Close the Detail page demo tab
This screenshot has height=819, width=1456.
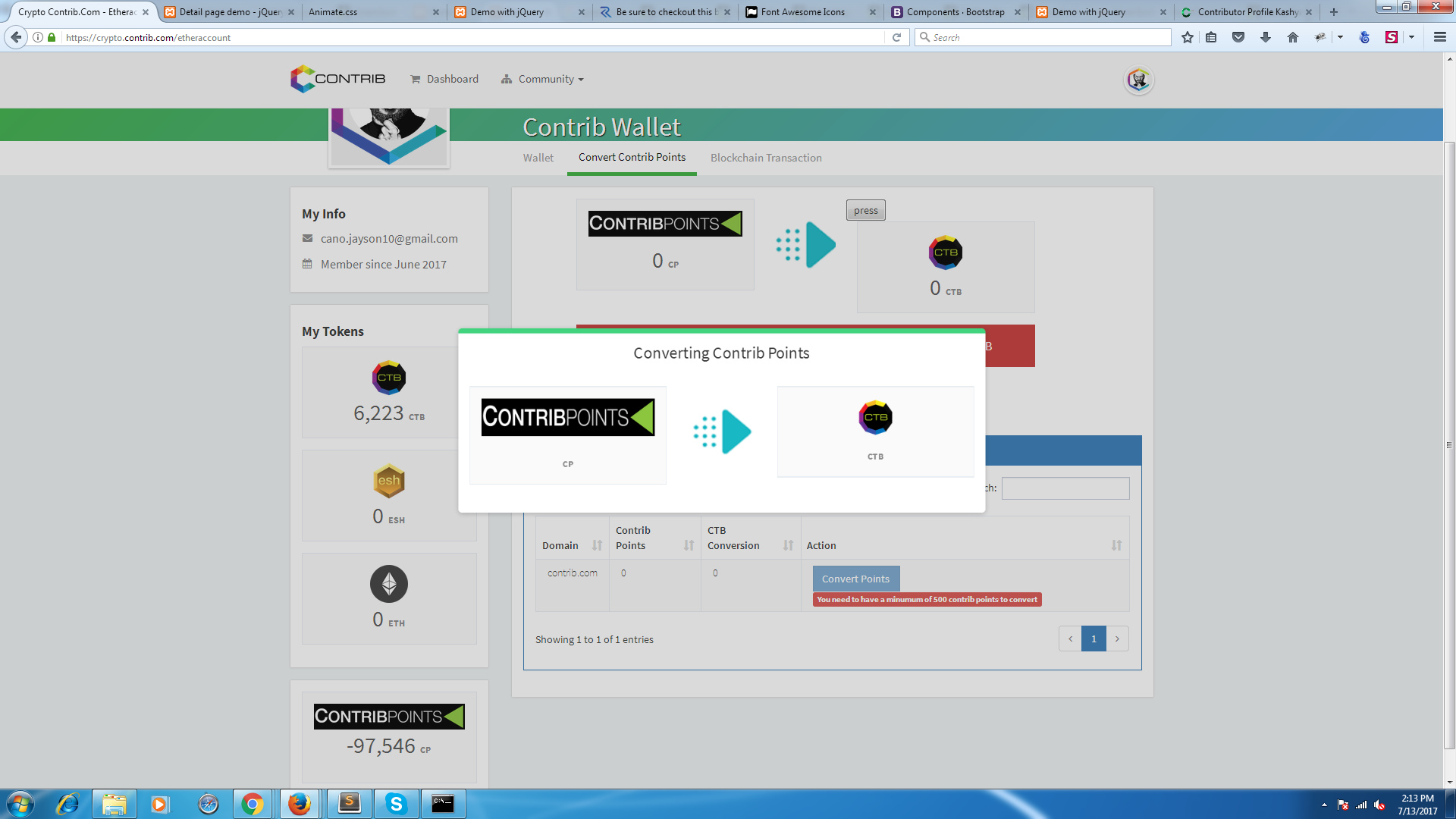coord(291,12)
